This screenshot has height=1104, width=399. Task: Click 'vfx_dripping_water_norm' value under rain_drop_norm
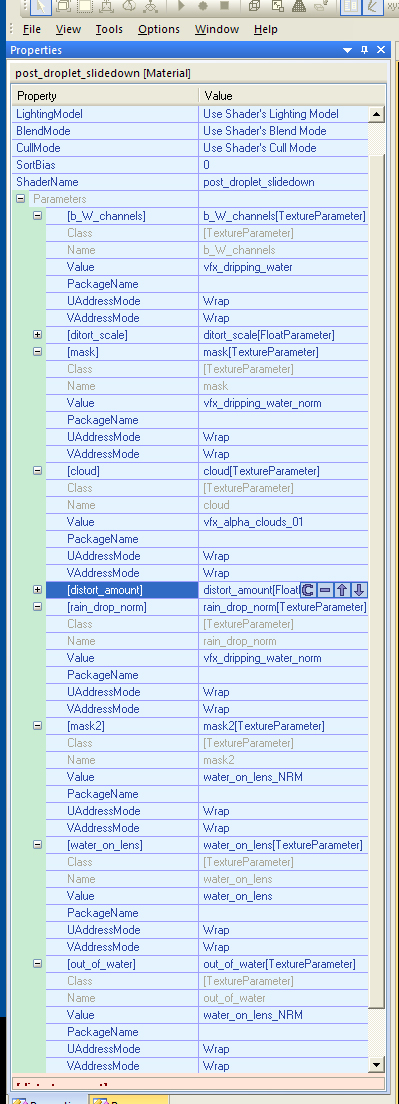pyautogui.click(x=262, y=658)
